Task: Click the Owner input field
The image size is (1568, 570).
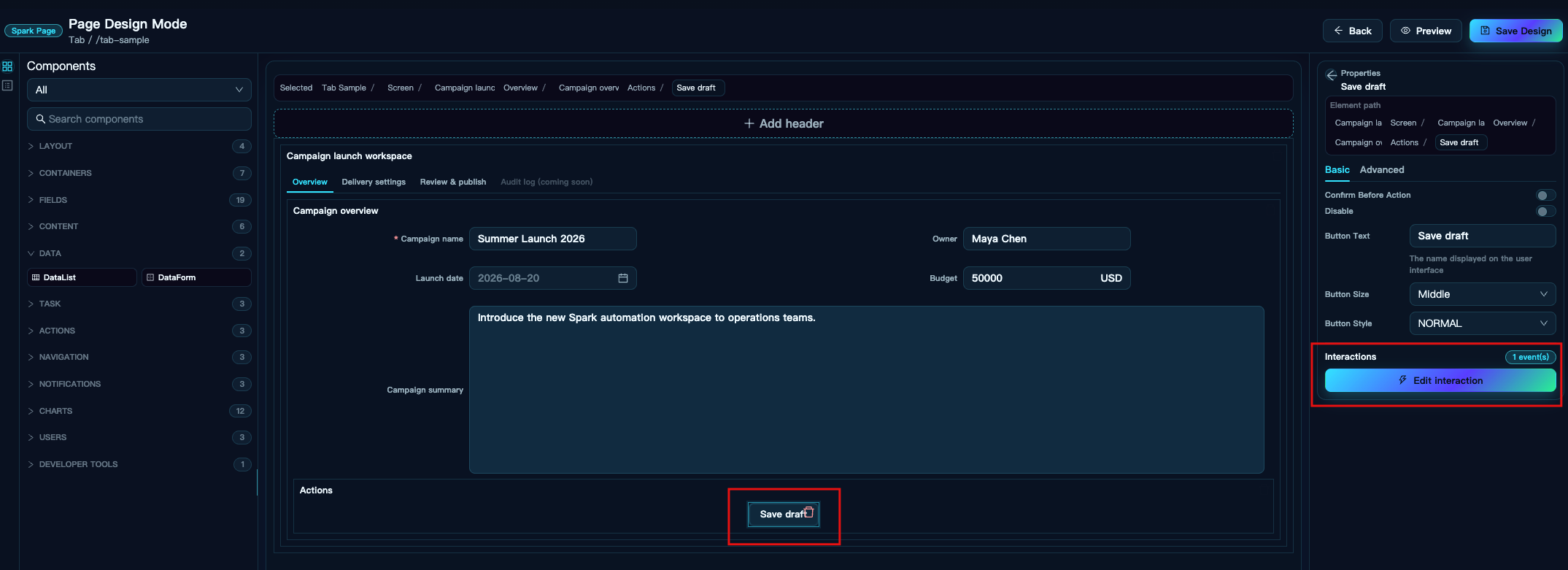Action: (x=1047, y=239)
